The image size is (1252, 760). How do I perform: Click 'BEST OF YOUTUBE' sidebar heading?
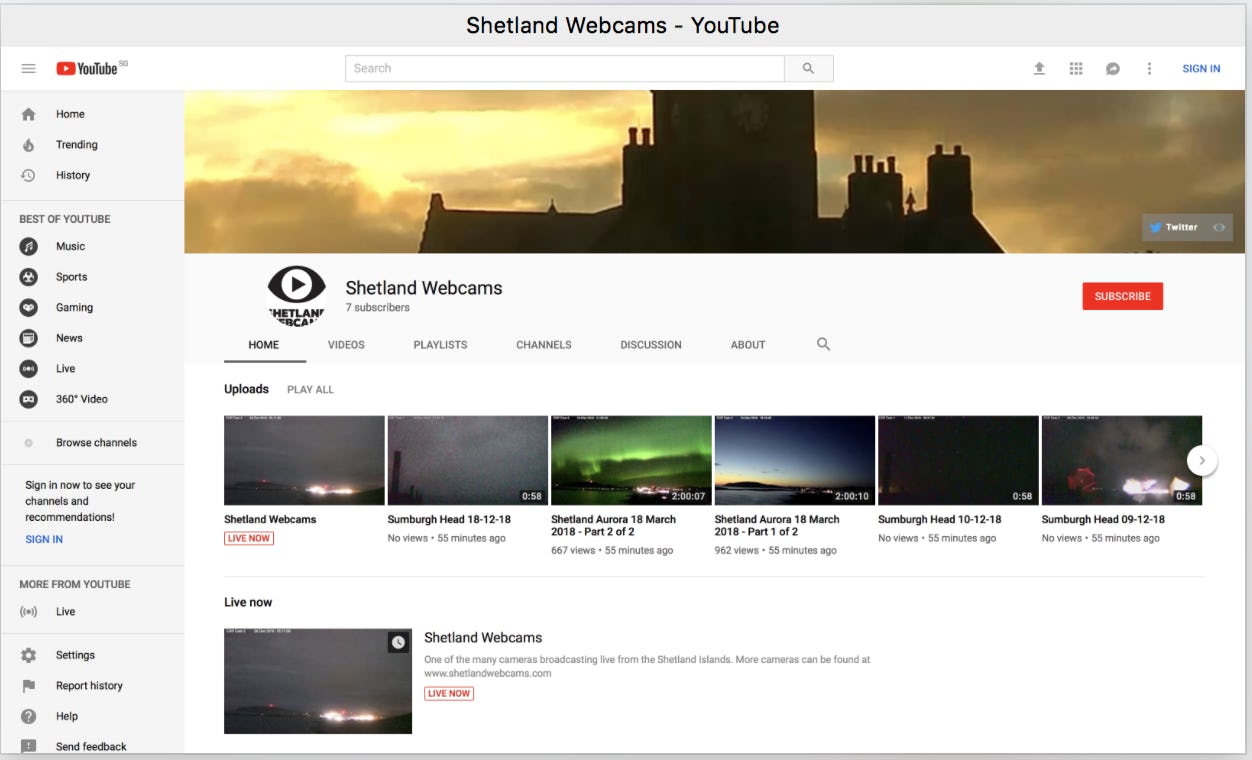pyautogui.click(x=65, y=219)
